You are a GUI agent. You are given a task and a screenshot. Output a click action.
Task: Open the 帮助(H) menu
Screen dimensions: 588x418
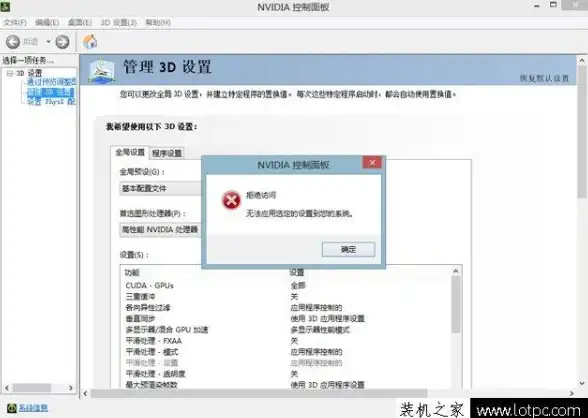pyautogui.click(x=158, y=23)
